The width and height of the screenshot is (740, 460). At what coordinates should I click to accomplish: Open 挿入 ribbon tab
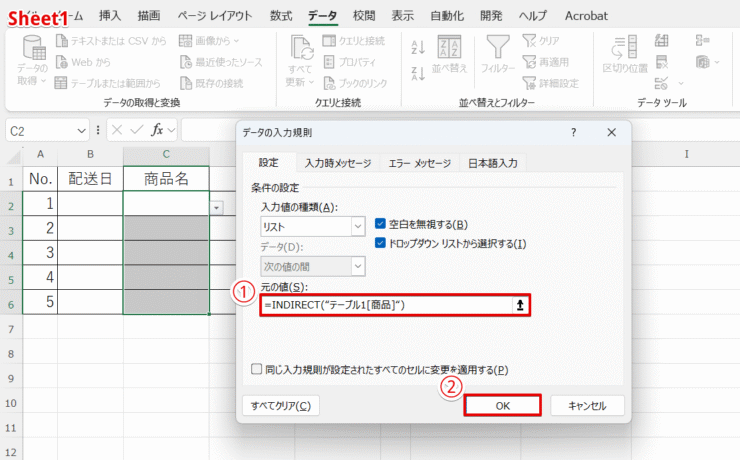tap(110, 16)
